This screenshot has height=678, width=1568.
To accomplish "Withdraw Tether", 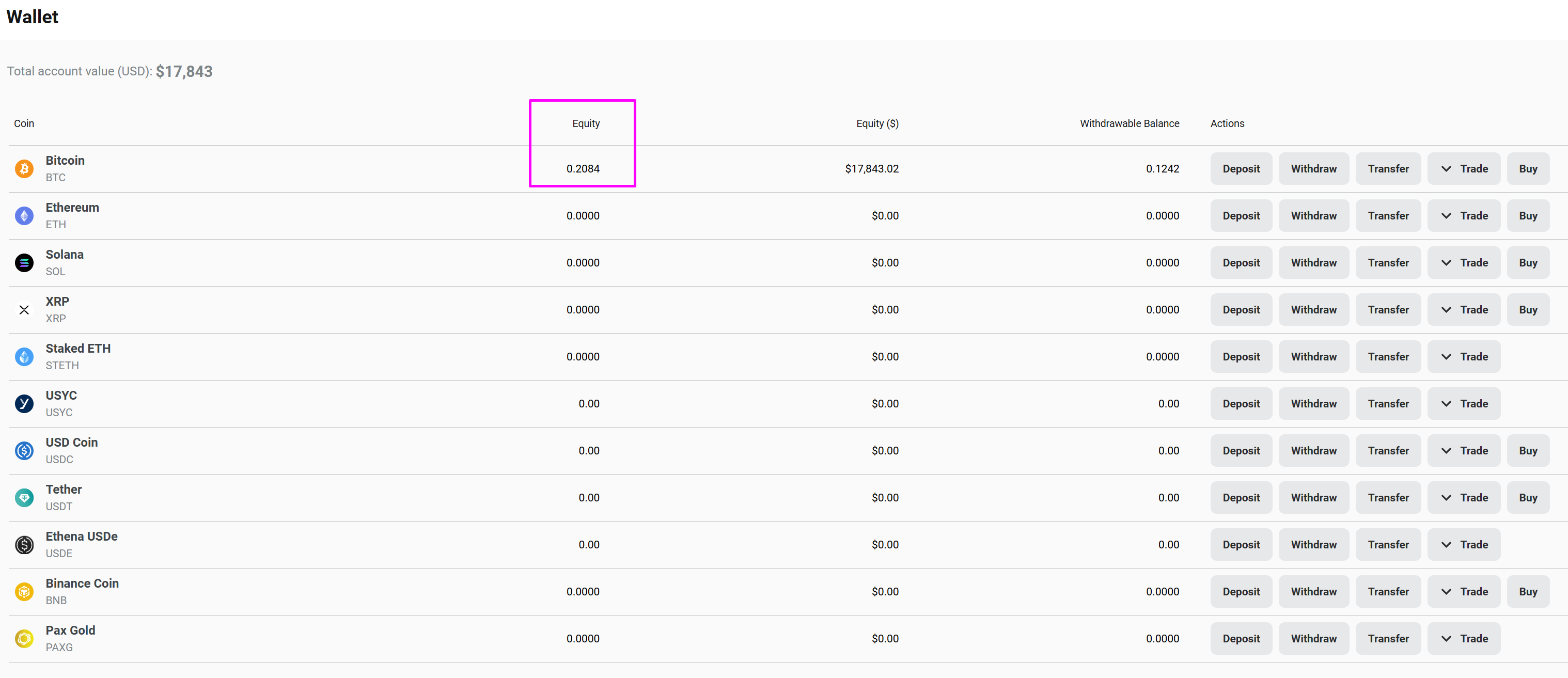I will click(x=1313, y=498).
